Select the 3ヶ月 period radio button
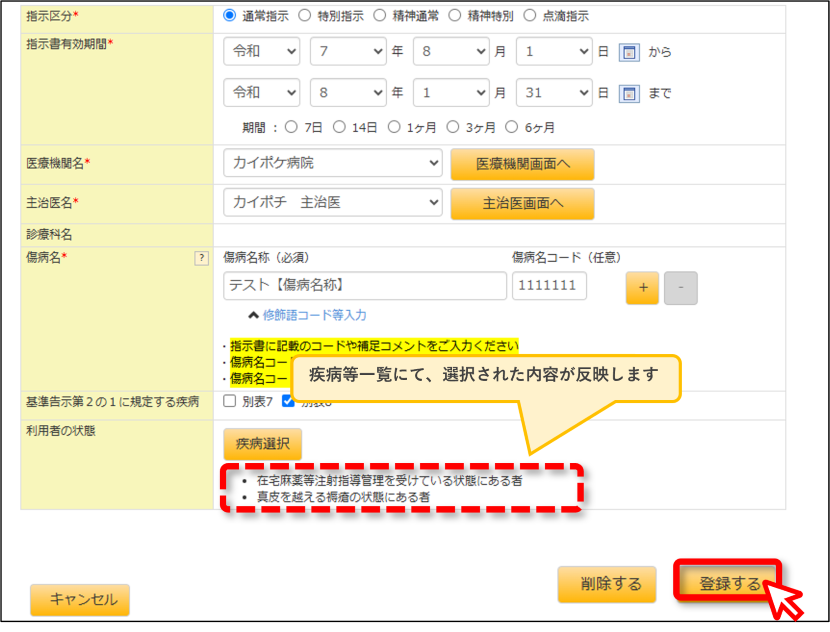This screenshot has width=830, height=632. (x=453, y=127)
